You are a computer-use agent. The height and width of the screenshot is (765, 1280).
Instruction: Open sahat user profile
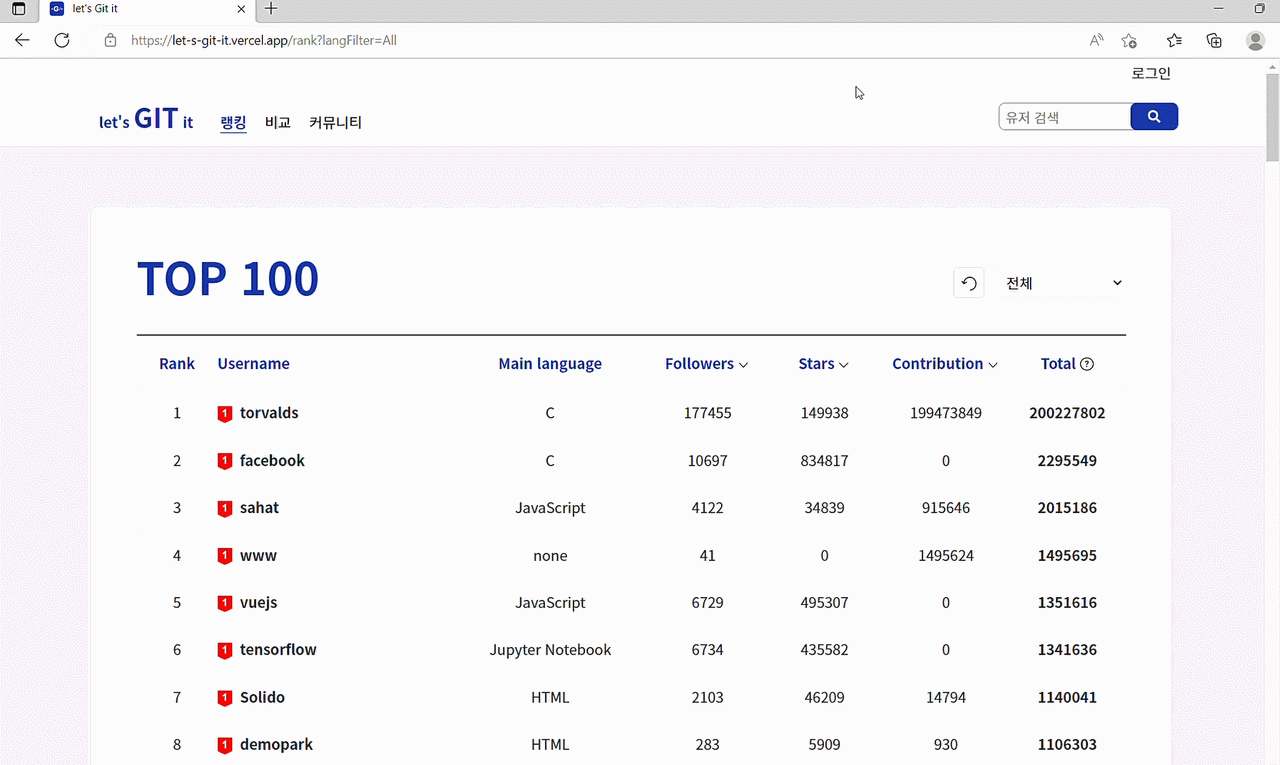pyautogui.click(x=259, y=508)
